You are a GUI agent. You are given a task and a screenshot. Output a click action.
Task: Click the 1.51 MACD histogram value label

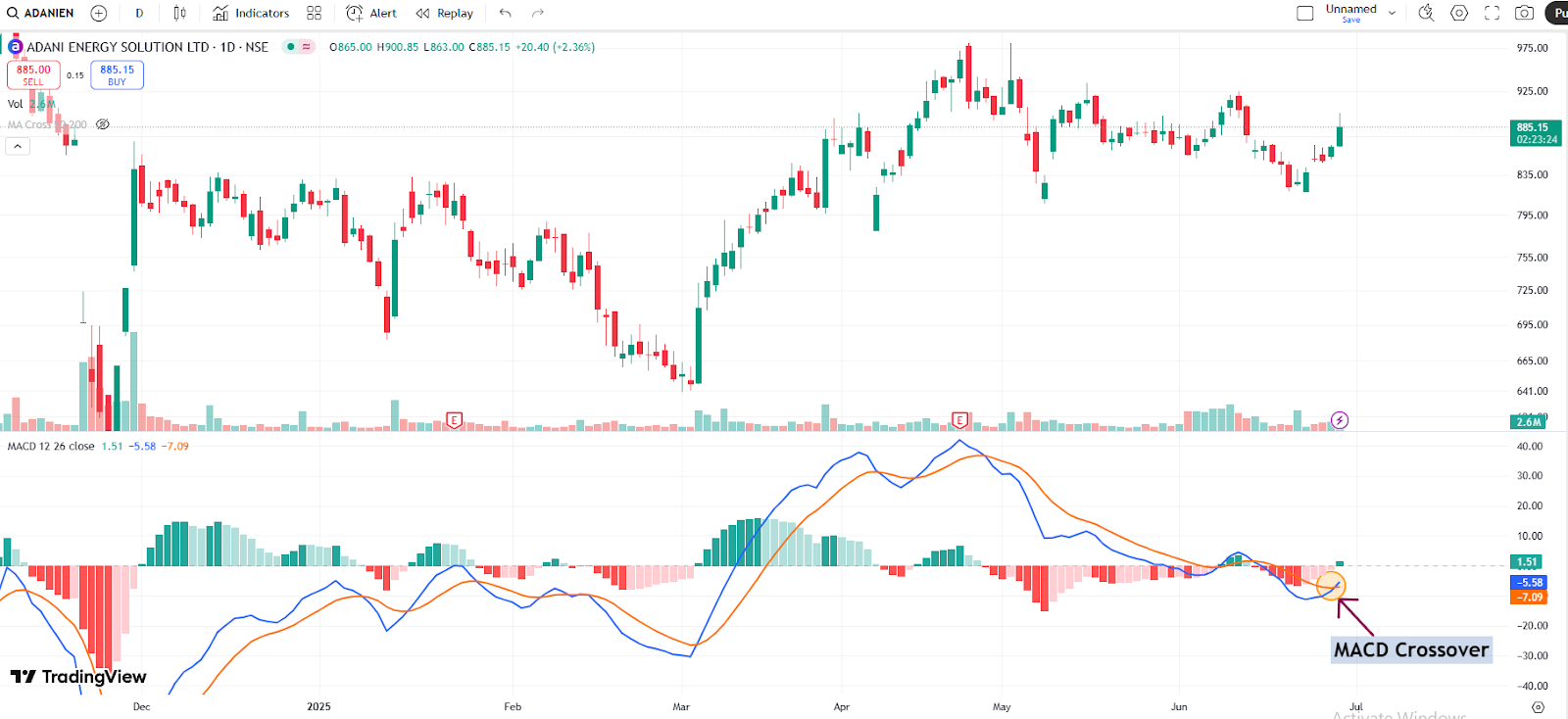click(1527, 562)
